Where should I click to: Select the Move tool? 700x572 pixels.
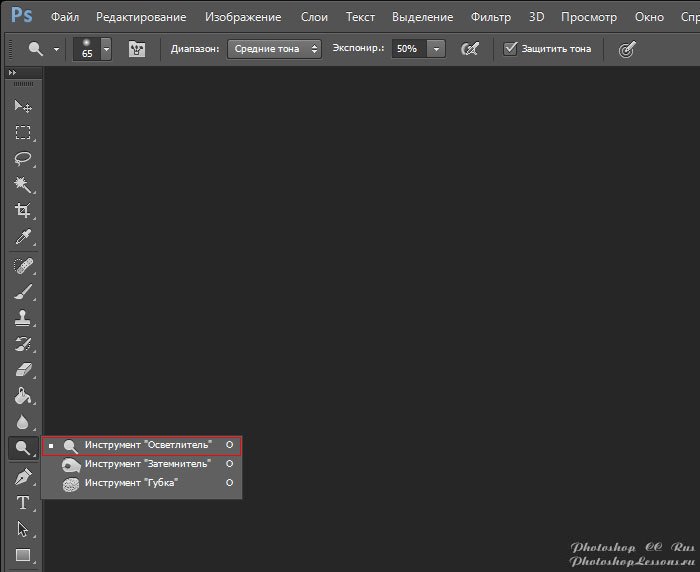pos(22,107)
